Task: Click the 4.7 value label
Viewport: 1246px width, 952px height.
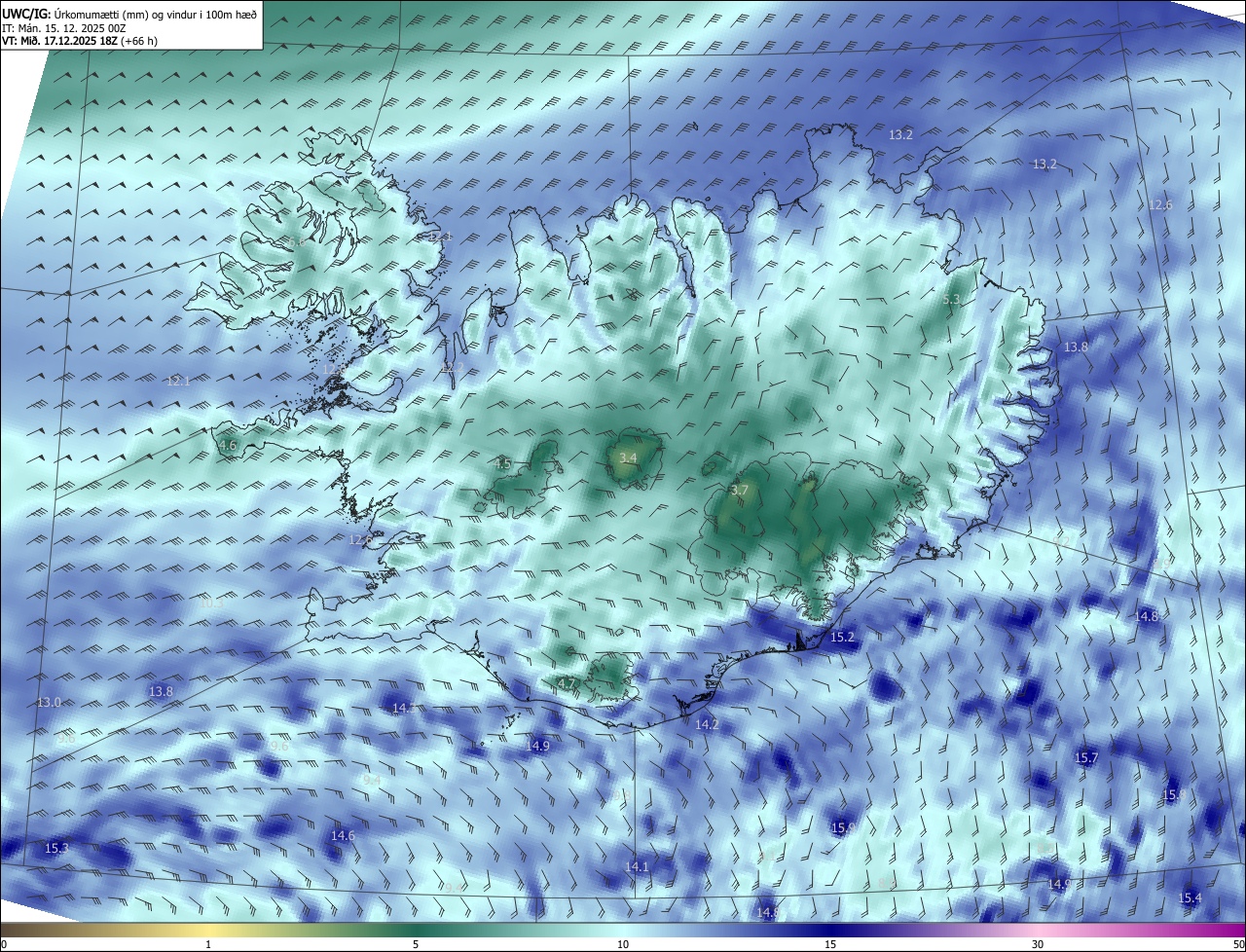Action: 566,684
